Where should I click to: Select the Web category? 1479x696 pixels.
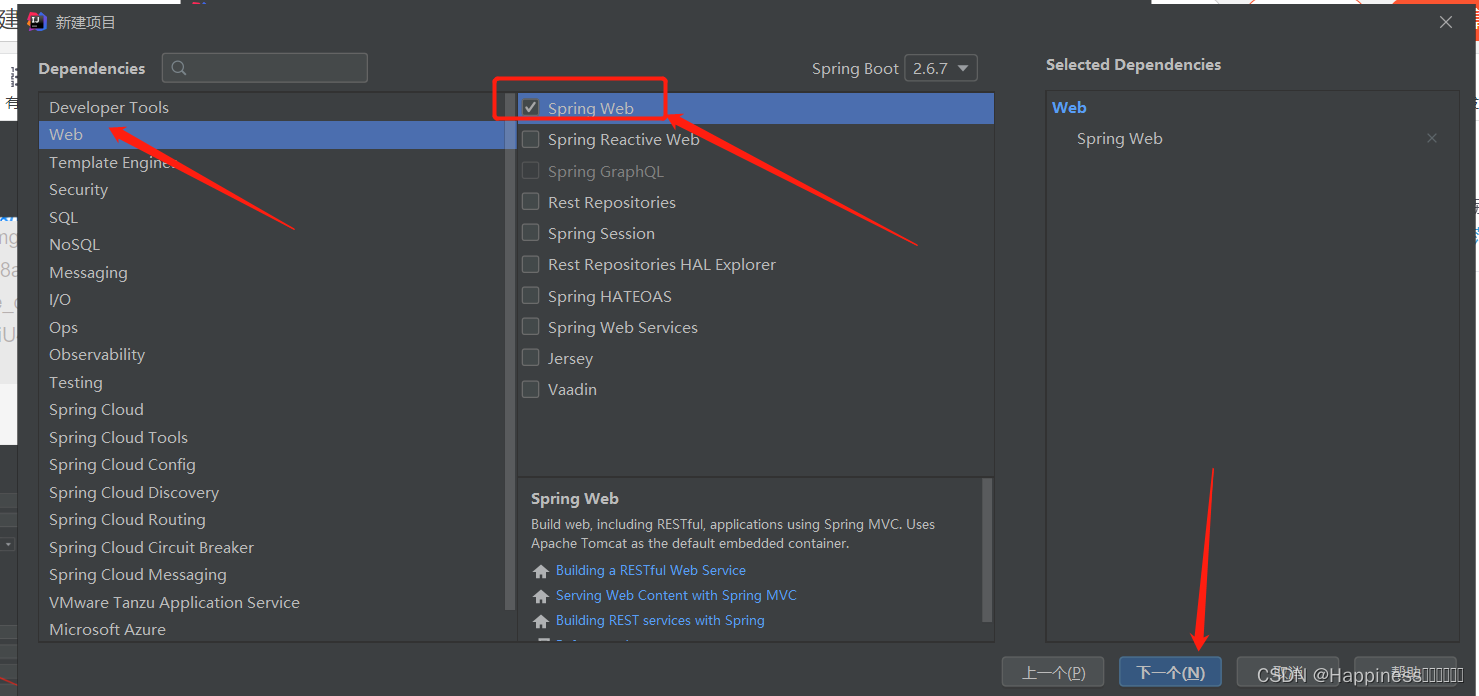272,135
